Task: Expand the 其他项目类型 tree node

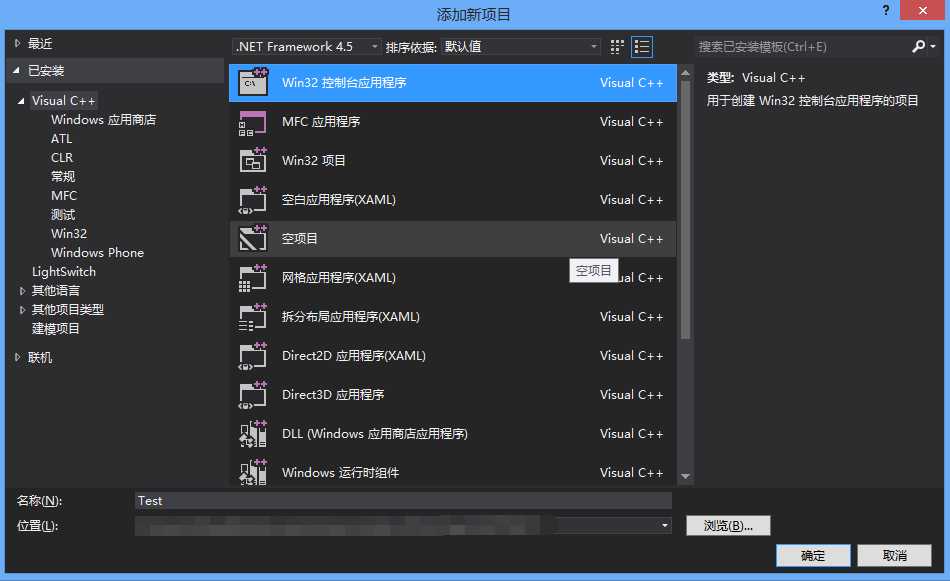Action: tap(22, 310)
